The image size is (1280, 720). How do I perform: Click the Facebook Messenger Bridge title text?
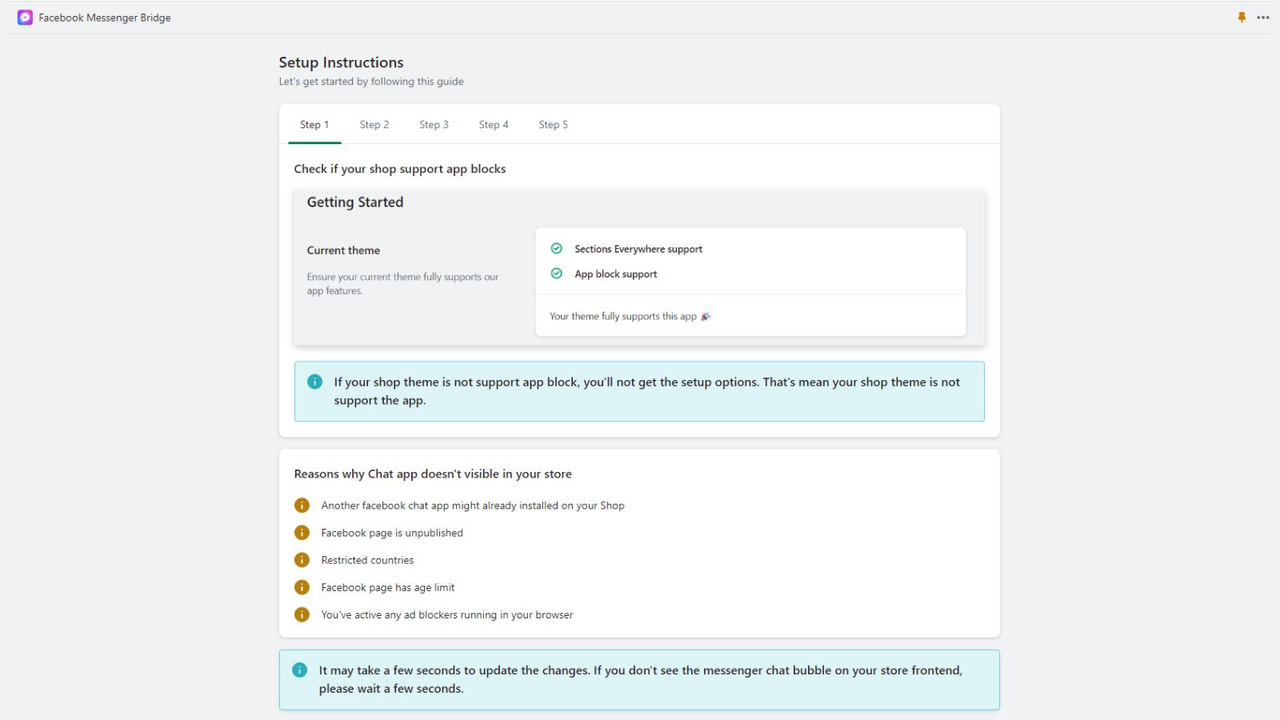tap(105, 17)
